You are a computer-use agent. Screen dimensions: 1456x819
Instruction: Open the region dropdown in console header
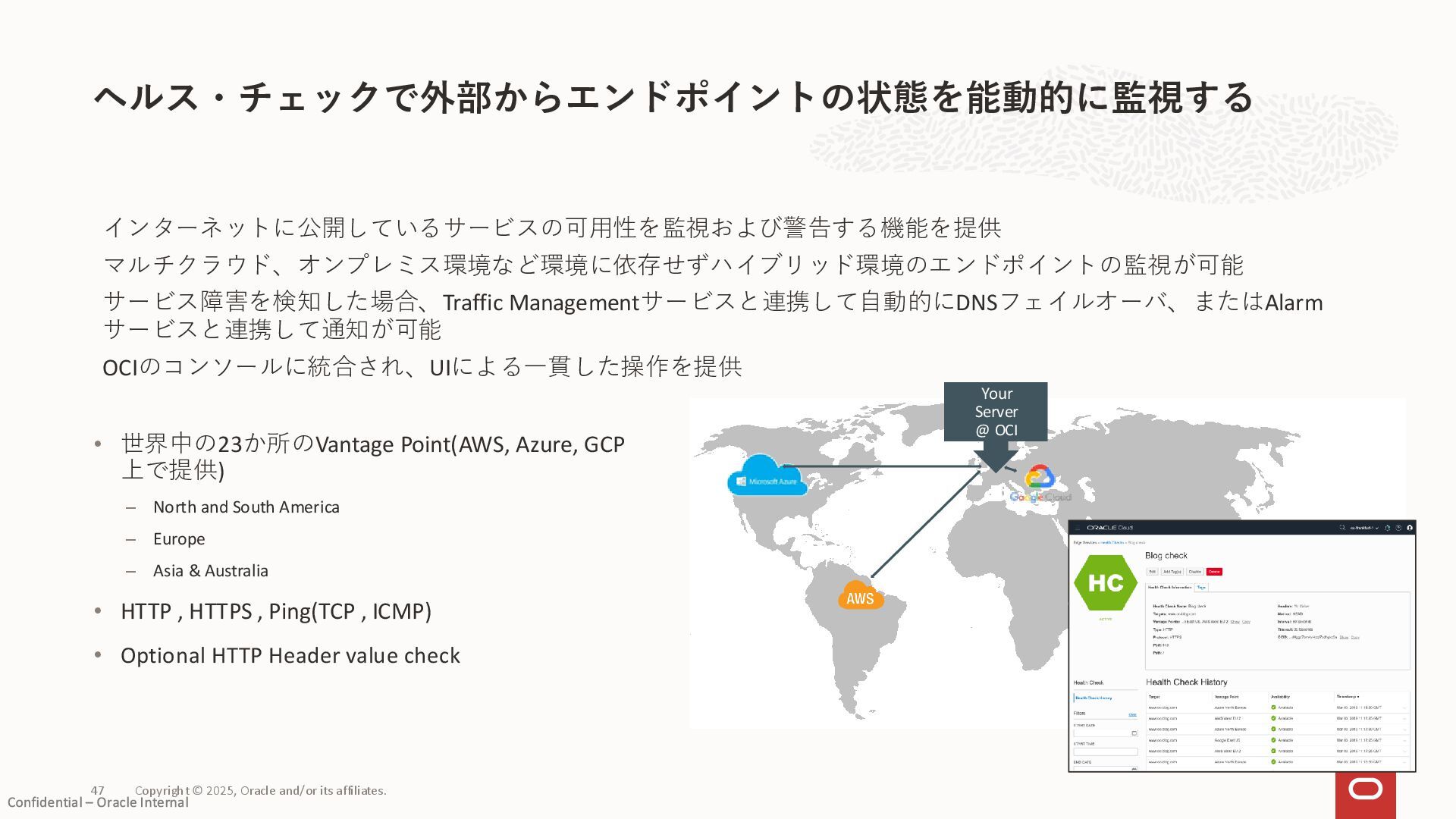1364,528
